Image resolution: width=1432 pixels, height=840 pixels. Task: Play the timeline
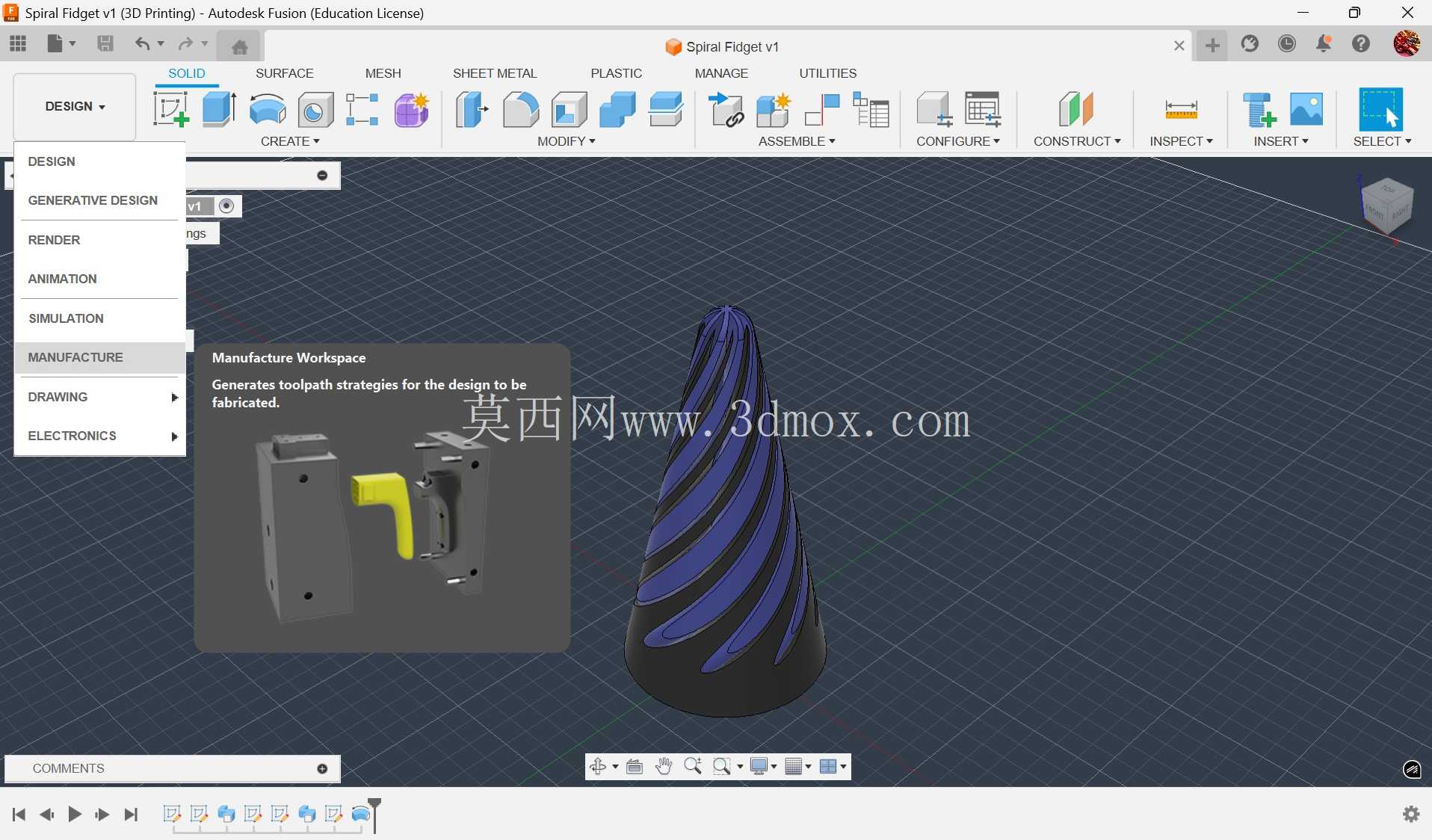[x=75, y=814]
